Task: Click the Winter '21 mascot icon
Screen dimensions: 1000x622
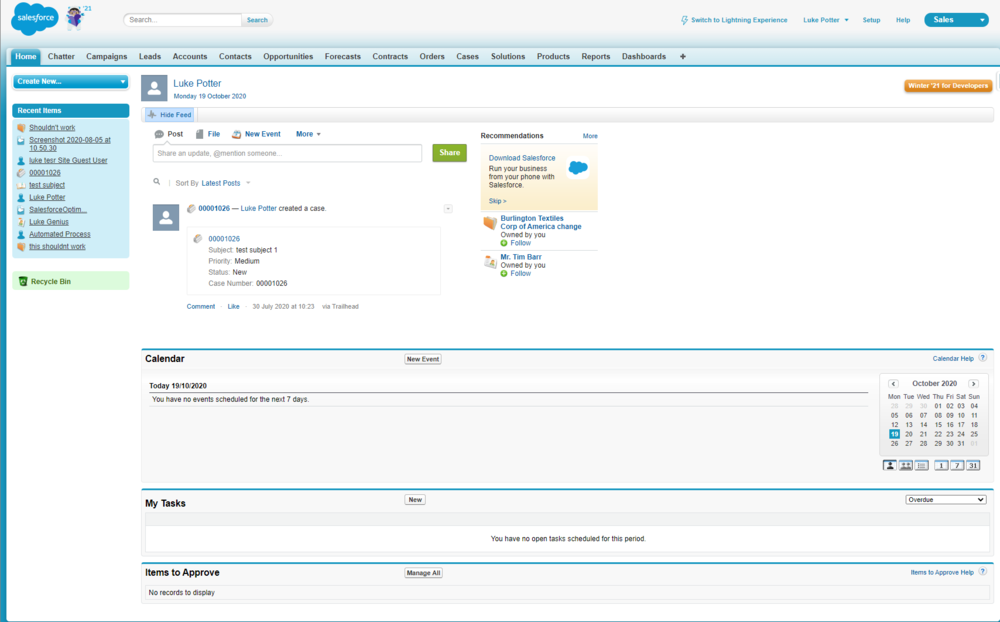Action: click(77, 17)
